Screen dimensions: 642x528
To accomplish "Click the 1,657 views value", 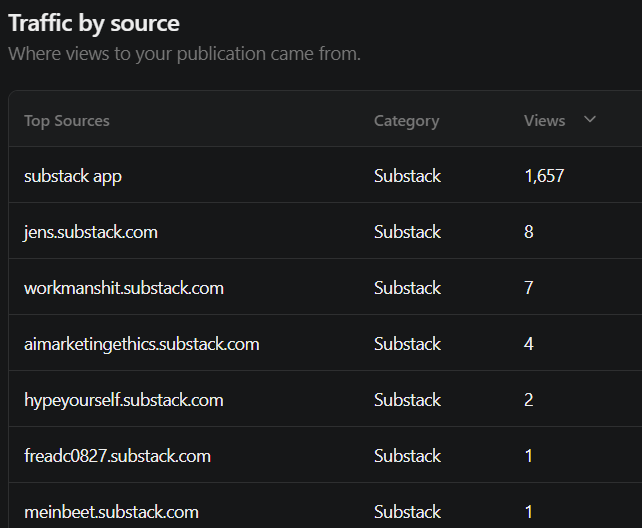I will (544, 176).
